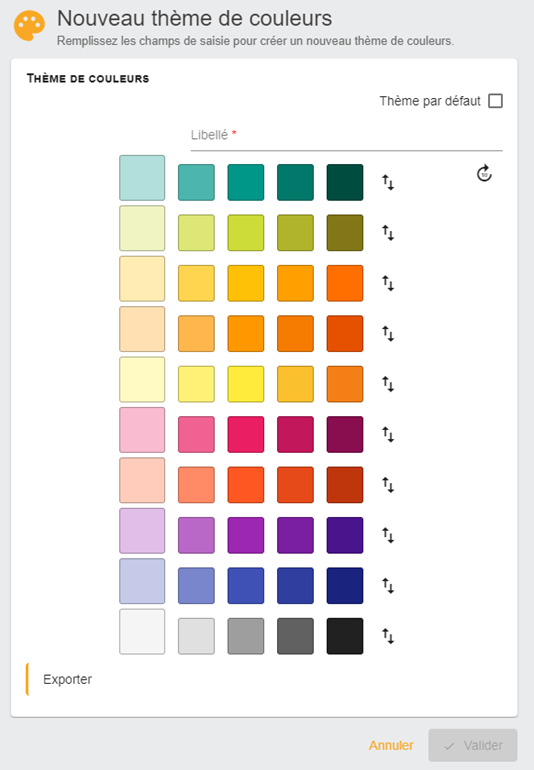The height and width of the screenshot is (770, 534).
Task: Click the large light lilac swatch
Action: click(x=142, y=531)
